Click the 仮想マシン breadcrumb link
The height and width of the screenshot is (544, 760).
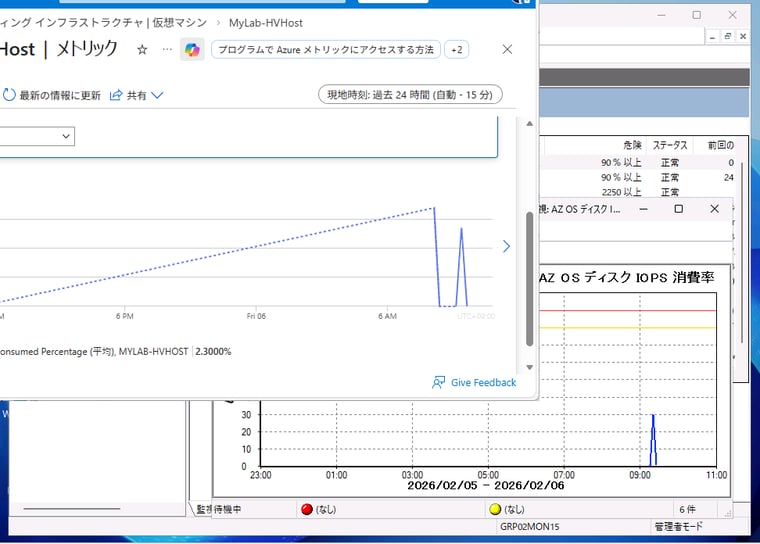[179, 23]
